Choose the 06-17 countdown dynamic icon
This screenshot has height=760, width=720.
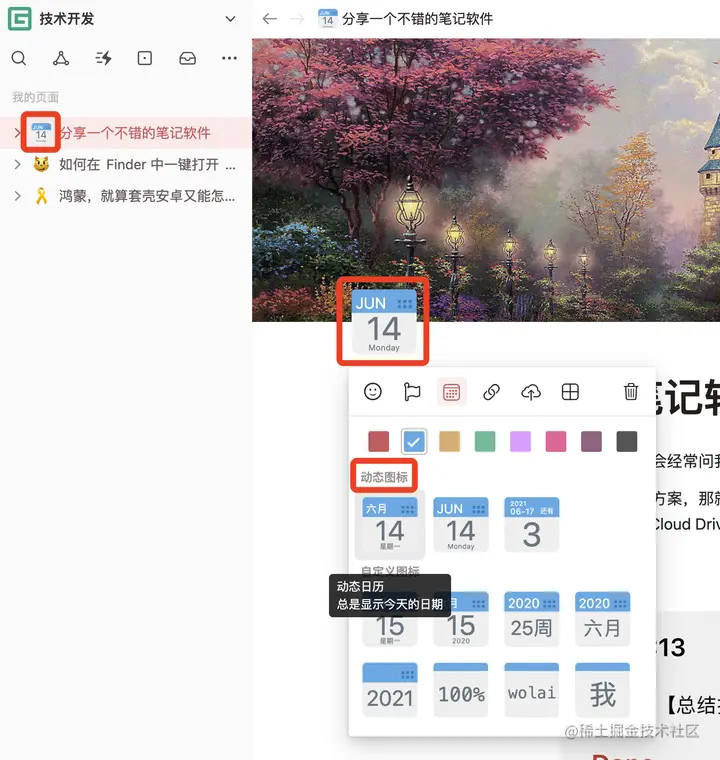532,525
